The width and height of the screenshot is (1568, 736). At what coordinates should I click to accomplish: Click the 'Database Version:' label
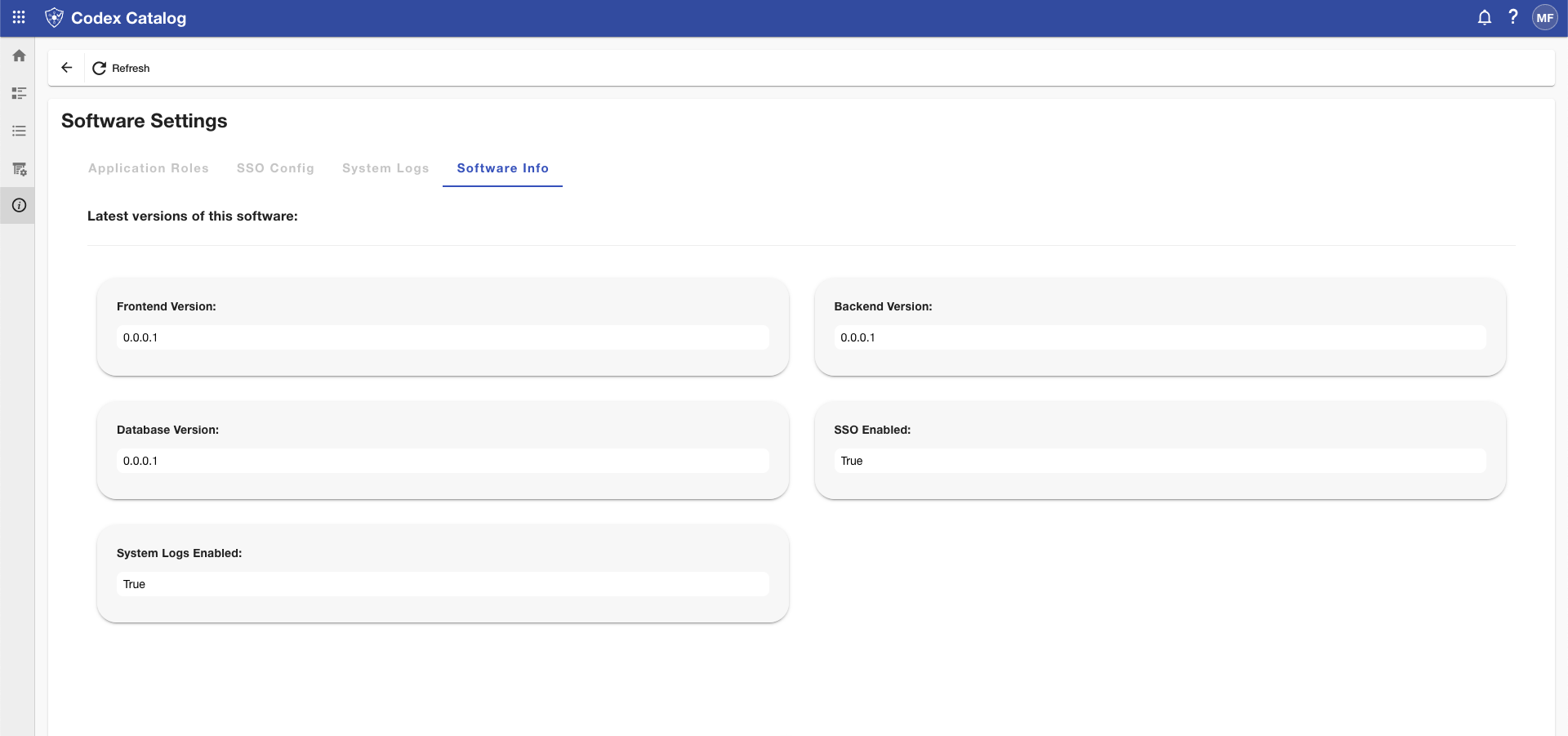167,430
